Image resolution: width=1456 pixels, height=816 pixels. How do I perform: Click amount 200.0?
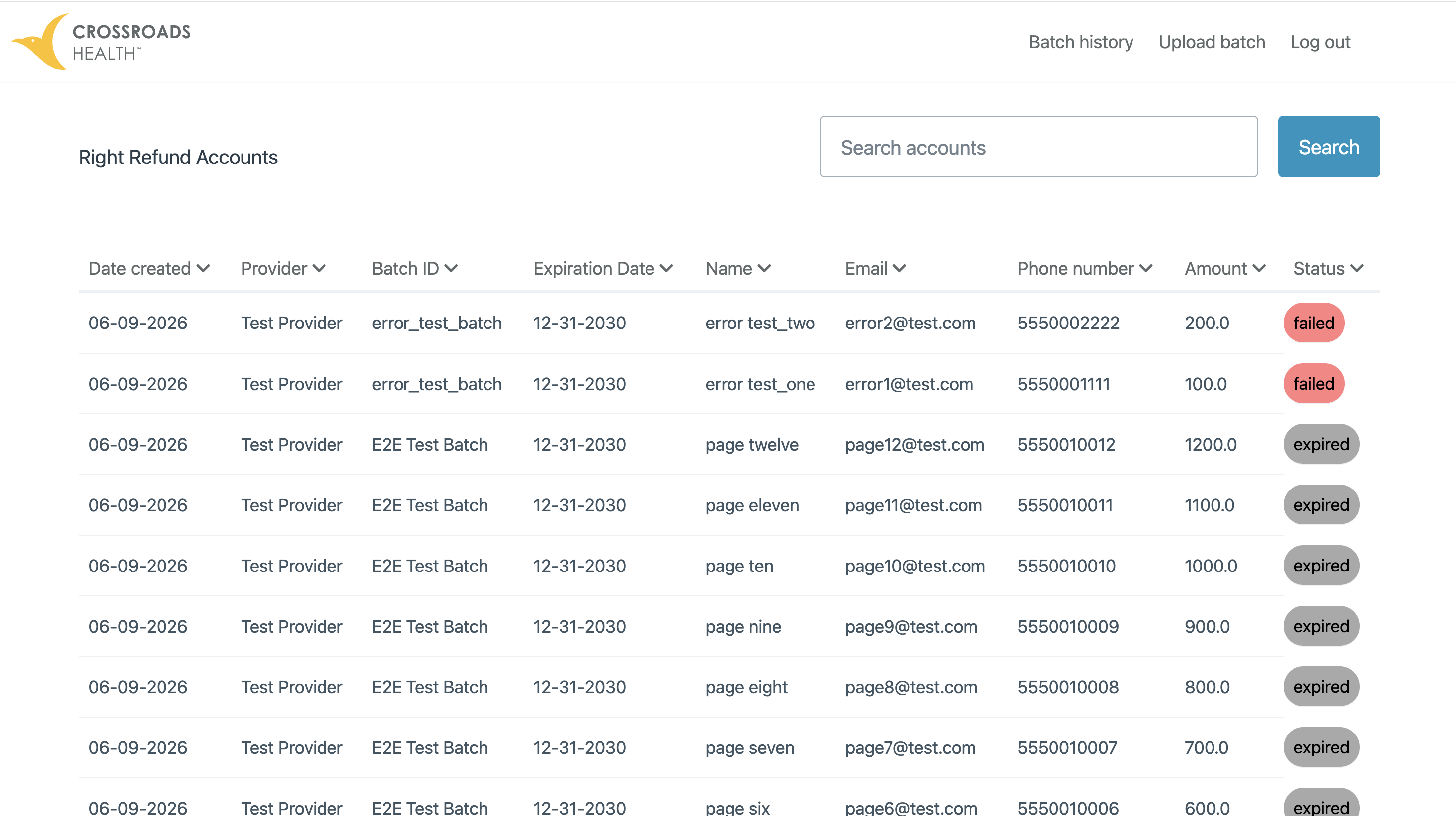(x=1207, y=323)
